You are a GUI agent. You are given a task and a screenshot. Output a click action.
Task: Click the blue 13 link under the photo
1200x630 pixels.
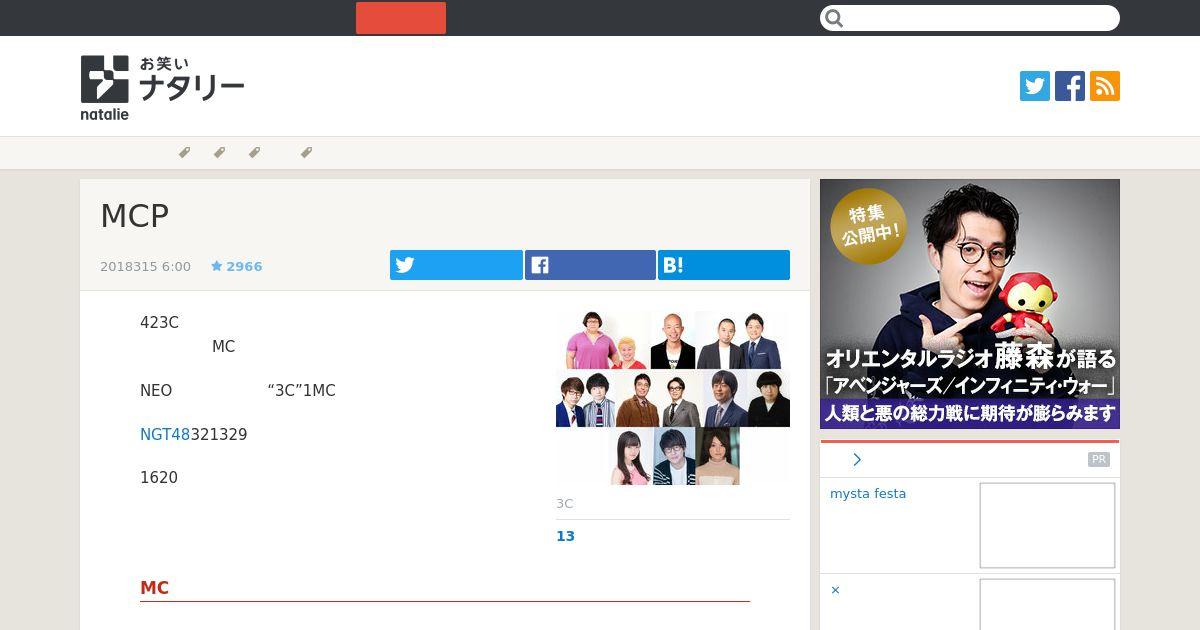566,536
